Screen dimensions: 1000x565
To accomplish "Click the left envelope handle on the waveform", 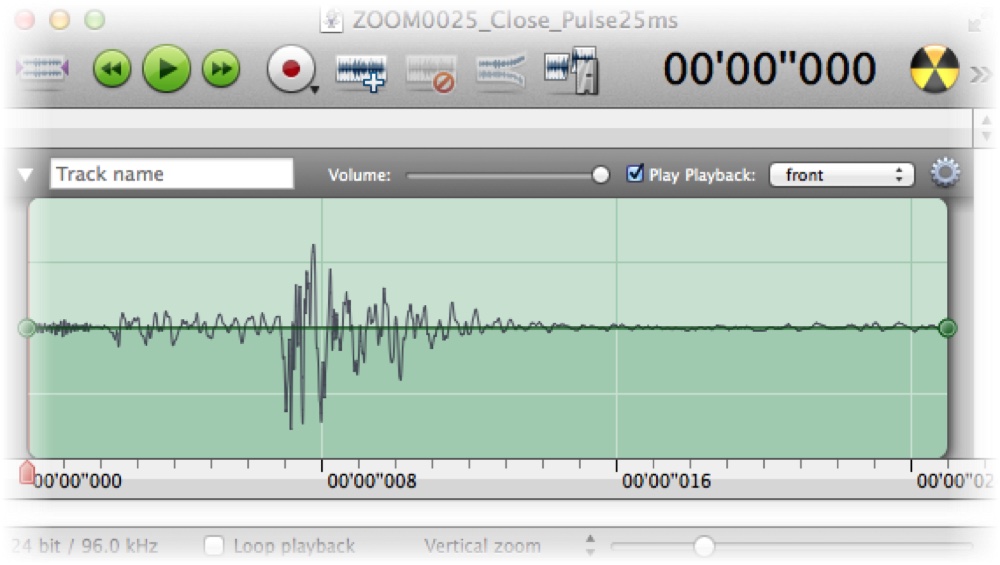I will 27,328.
